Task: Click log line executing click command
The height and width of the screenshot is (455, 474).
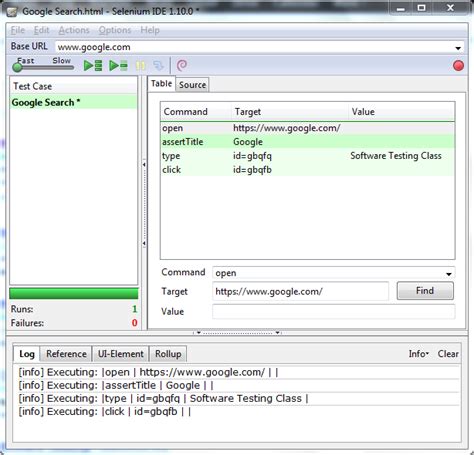Action: pos(105,412)
